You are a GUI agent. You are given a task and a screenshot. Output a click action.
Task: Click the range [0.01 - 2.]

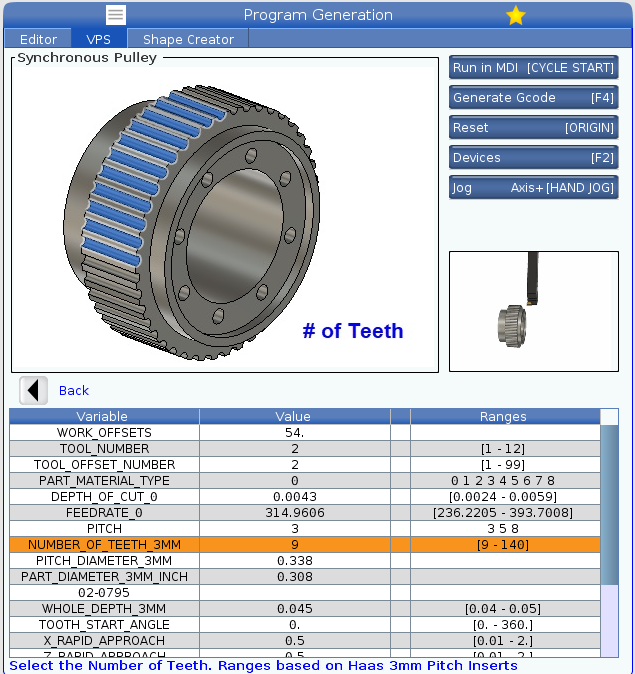[503, 640]
